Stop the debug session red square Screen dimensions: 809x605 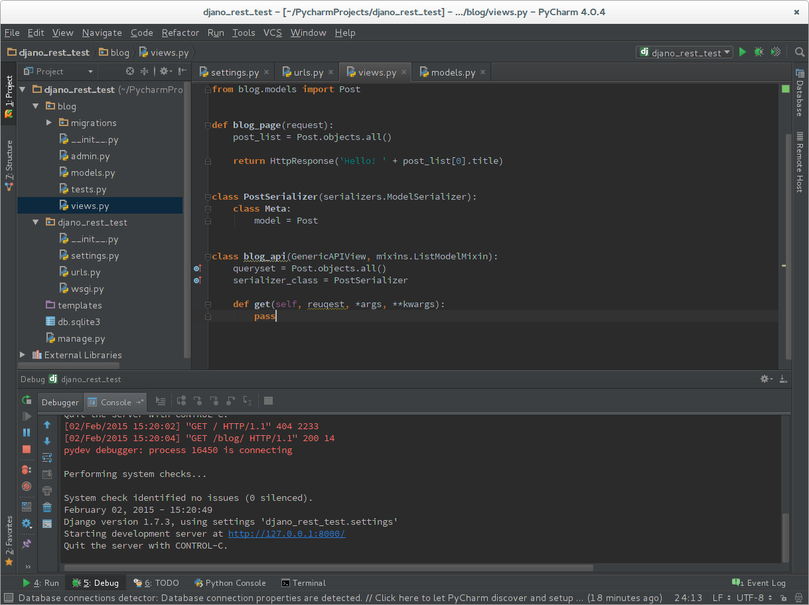point(27,449)
